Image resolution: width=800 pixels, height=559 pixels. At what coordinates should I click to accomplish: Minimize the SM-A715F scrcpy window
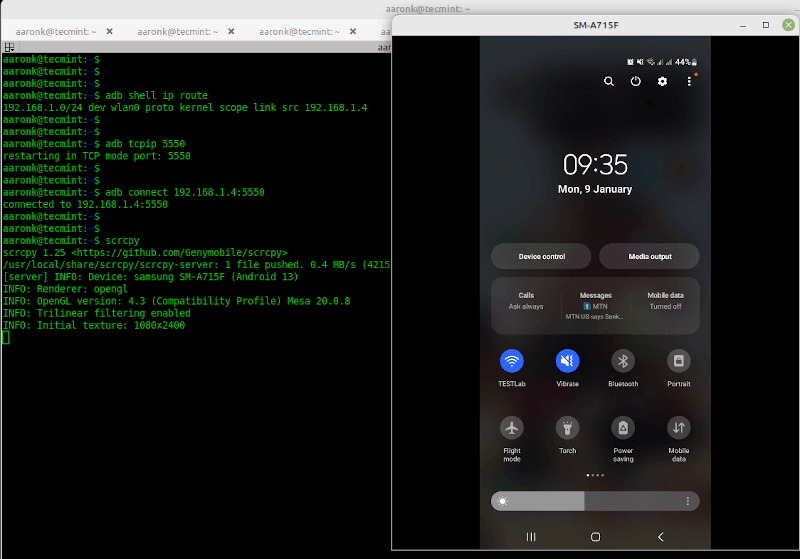(x=743, y=25)
